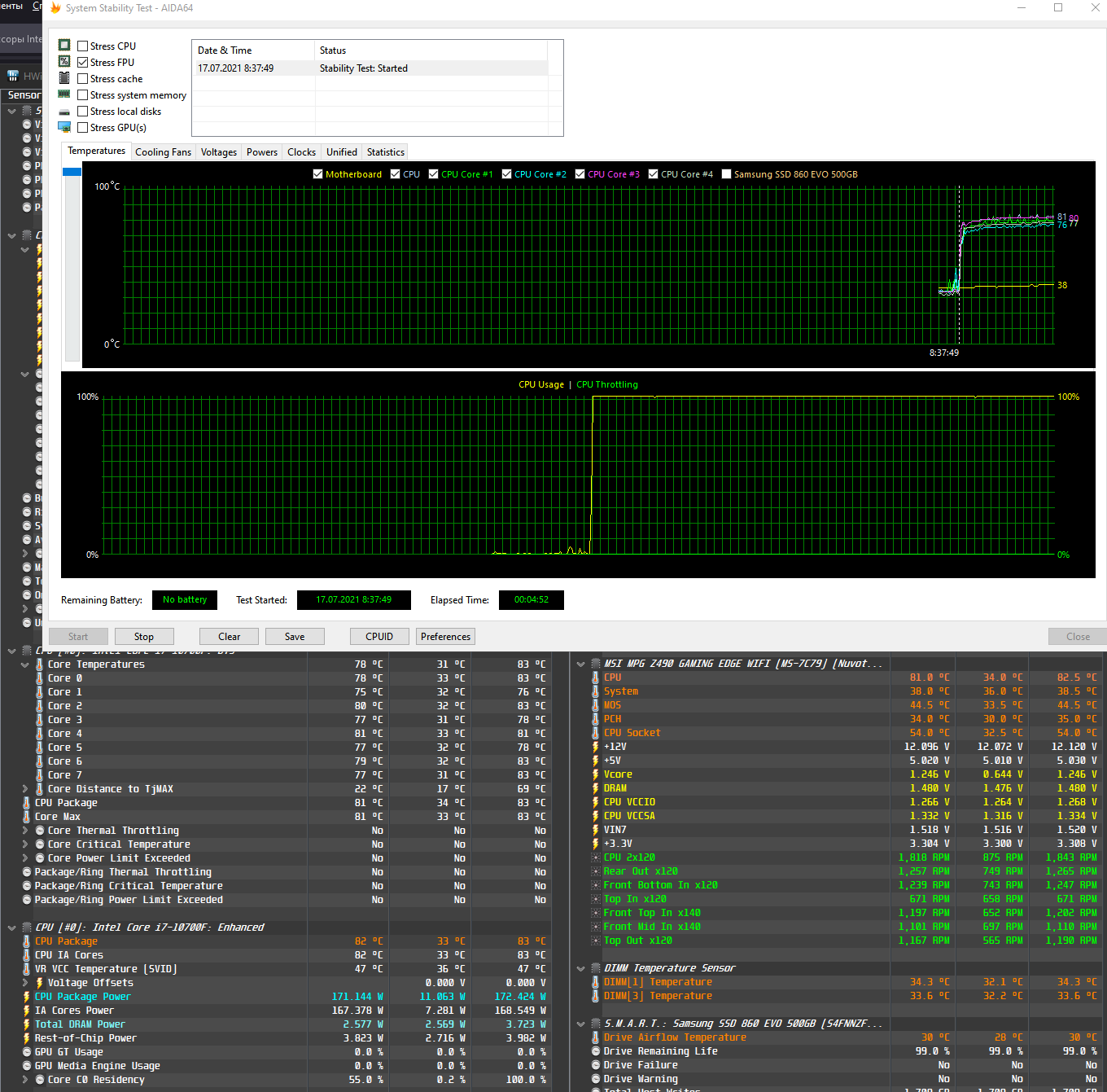Collapse the MSI MPG Z490 sensor section

(581, 664)
